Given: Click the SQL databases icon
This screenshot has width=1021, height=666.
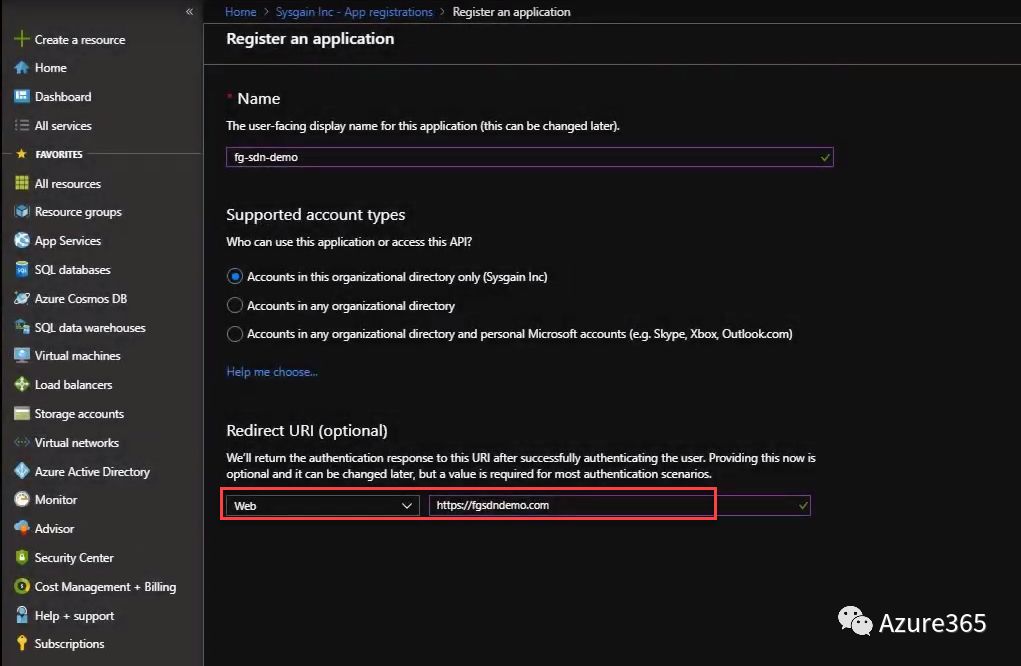Looking at the screenshot, I should [22, 269].
